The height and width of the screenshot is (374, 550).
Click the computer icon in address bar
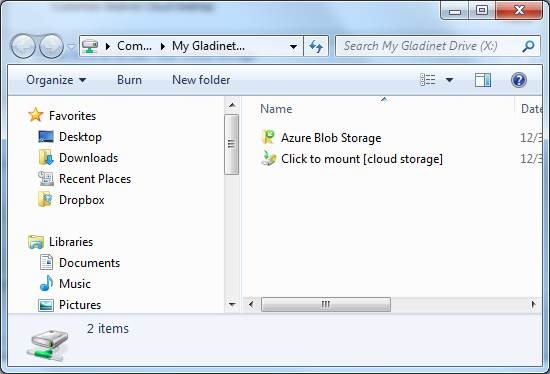(x=89, y=46)
